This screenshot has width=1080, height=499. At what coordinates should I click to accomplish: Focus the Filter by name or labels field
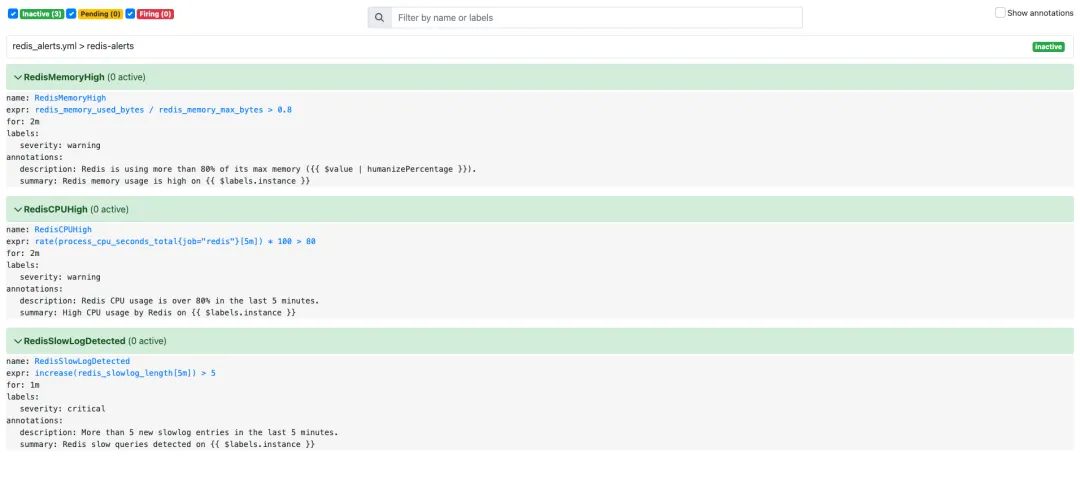pos(596,18)
